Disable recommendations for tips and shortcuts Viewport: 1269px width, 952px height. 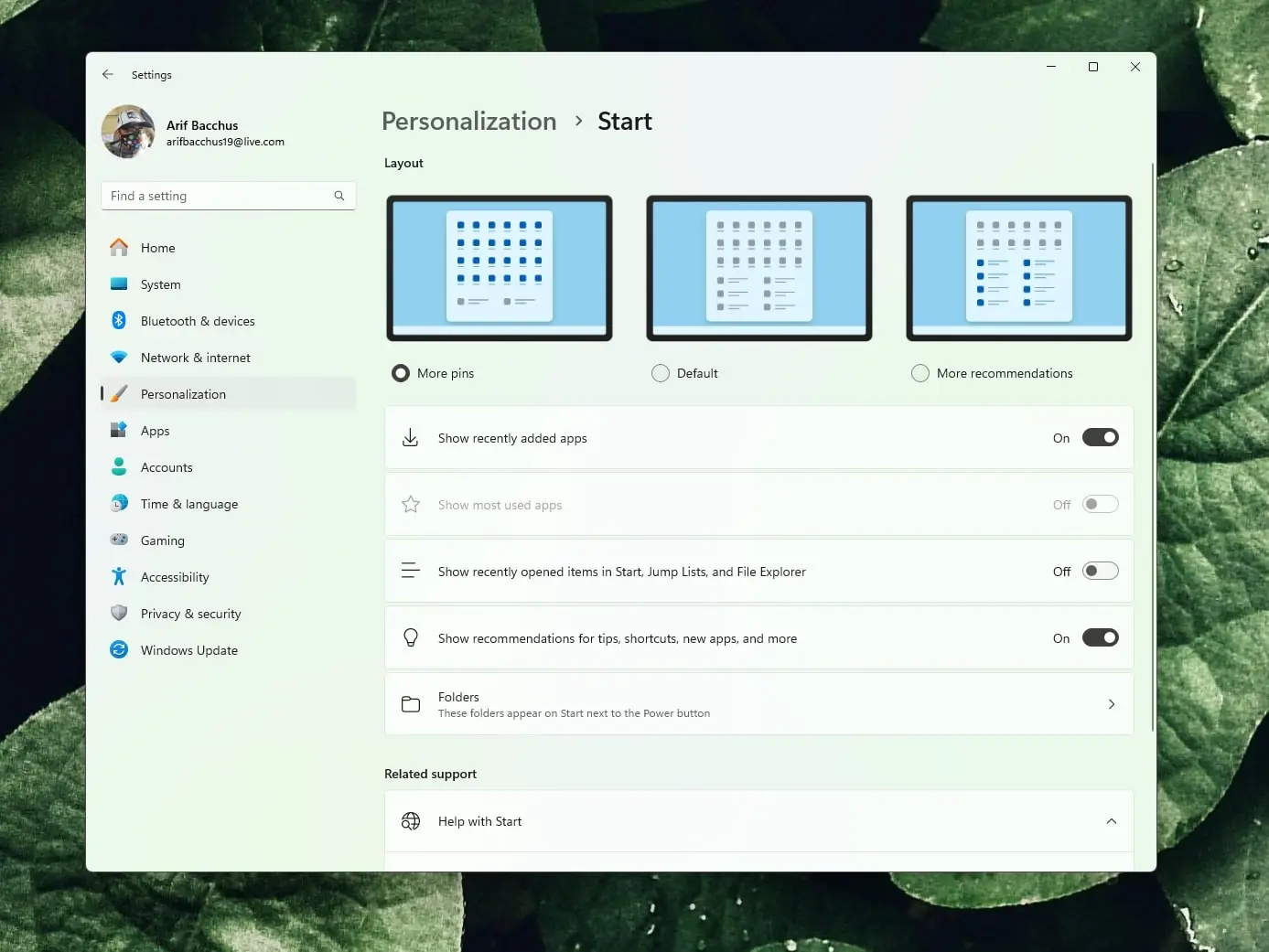1100,638
